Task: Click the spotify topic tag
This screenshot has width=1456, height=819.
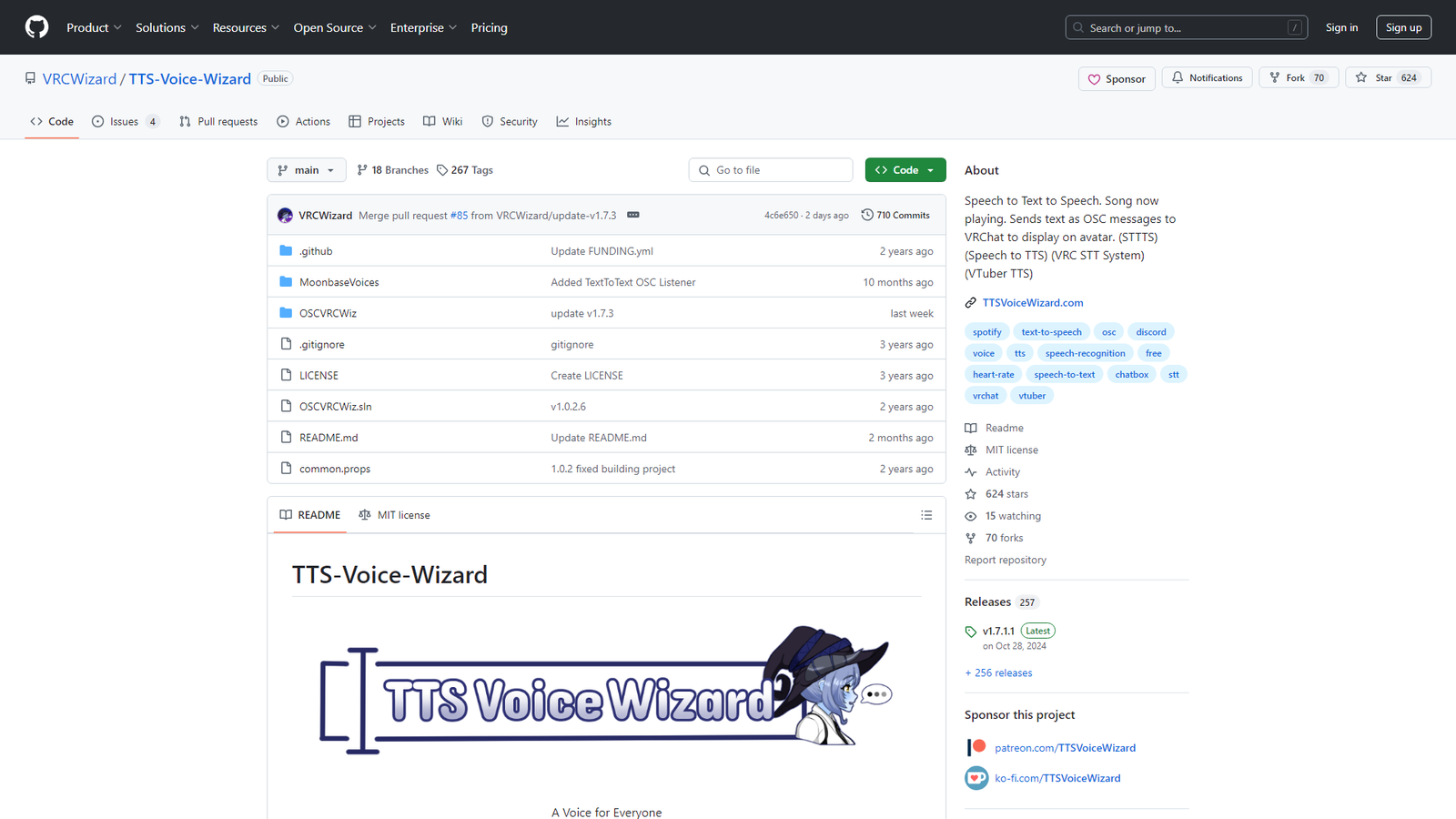Action: pos(986,332)
